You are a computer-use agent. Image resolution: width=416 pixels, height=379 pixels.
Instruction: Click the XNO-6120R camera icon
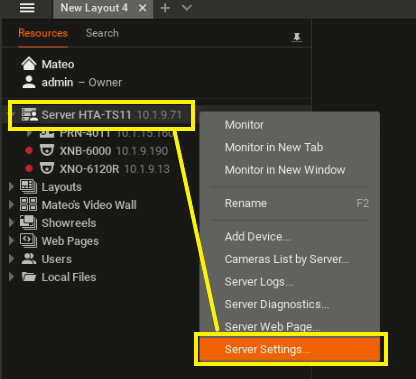click(47, 169)
